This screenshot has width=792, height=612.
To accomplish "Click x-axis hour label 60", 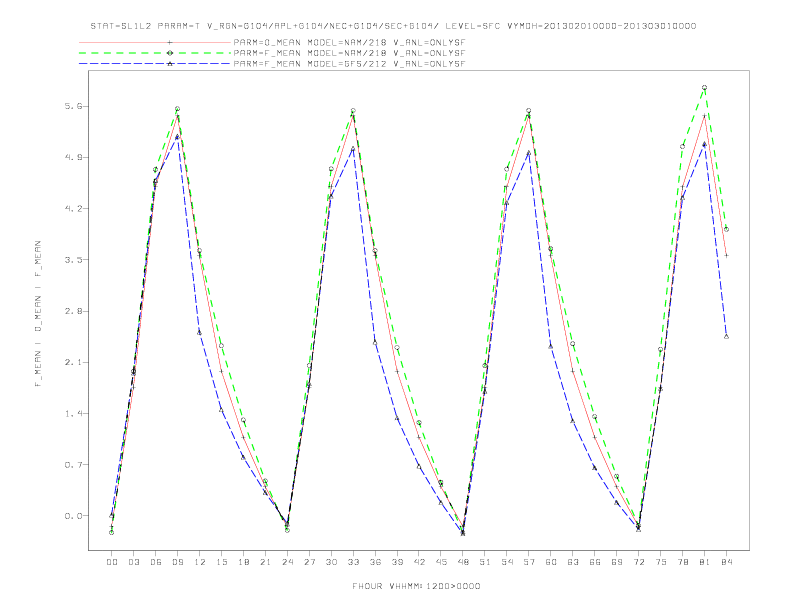I will [x=551, y=562].
